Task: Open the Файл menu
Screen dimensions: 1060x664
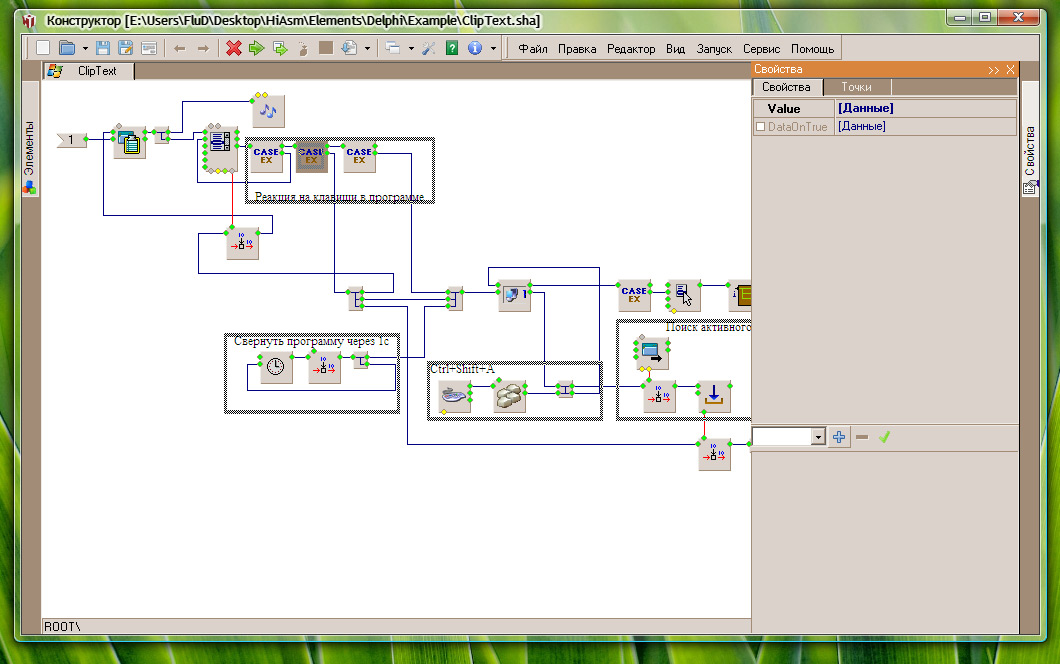Action: coord(532,49)
